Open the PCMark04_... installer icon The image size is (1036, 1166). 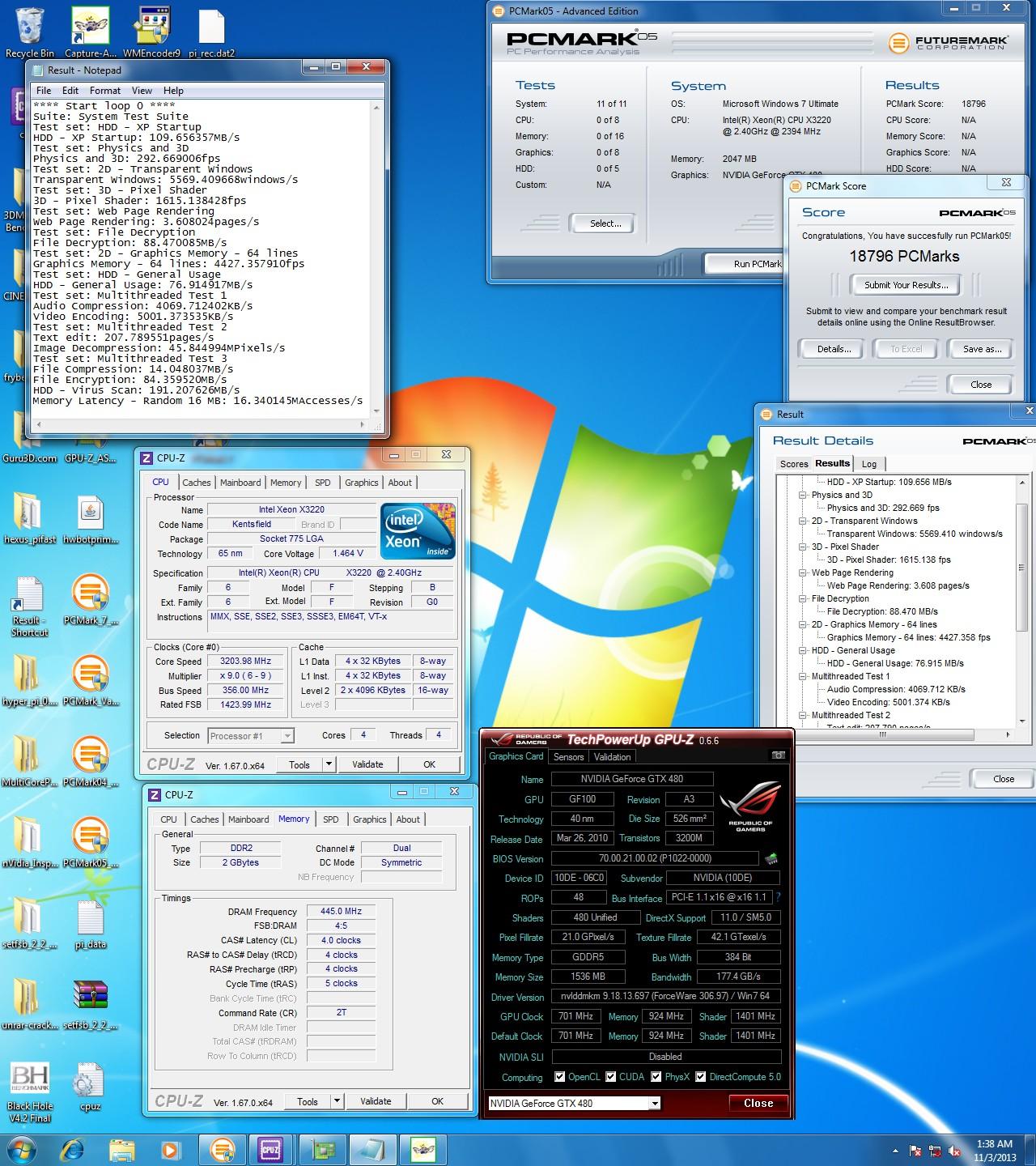tap(90, 761)
